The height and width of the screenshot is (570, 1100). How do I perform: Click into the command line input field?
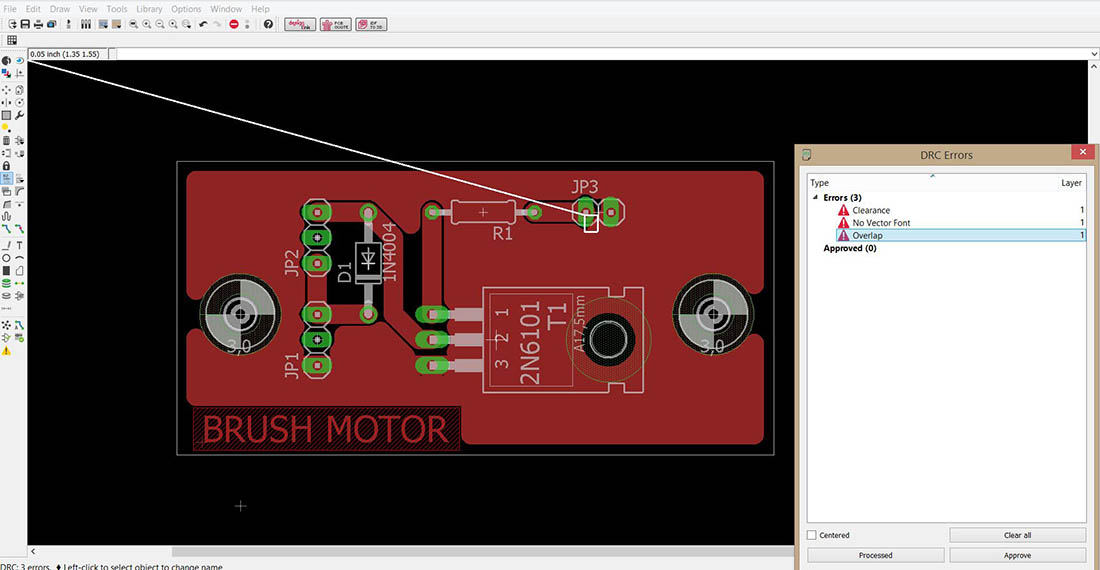click(x=602, y=54)
